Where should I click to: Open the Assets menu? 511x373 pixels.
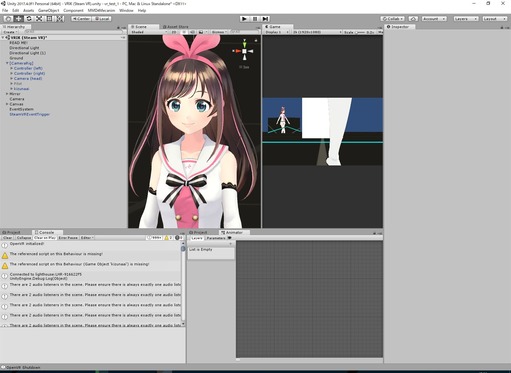pos(29,10)
